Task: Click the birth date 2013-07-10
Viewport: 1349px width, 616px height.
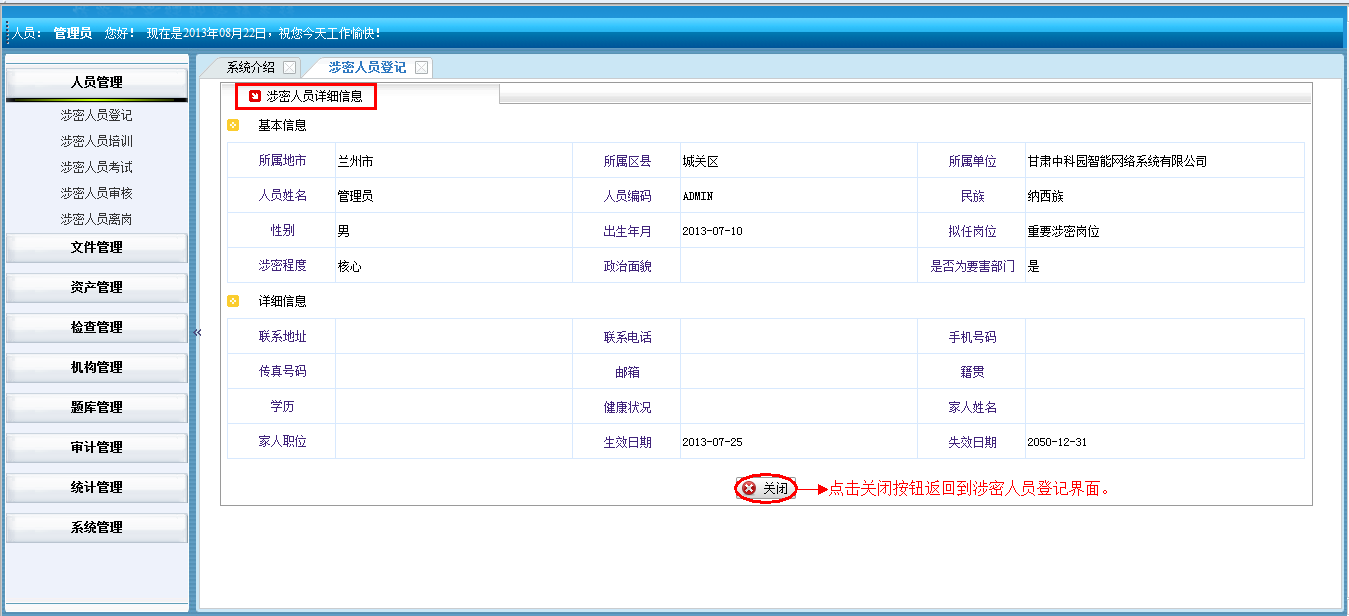Action: (x=713, y=231)
